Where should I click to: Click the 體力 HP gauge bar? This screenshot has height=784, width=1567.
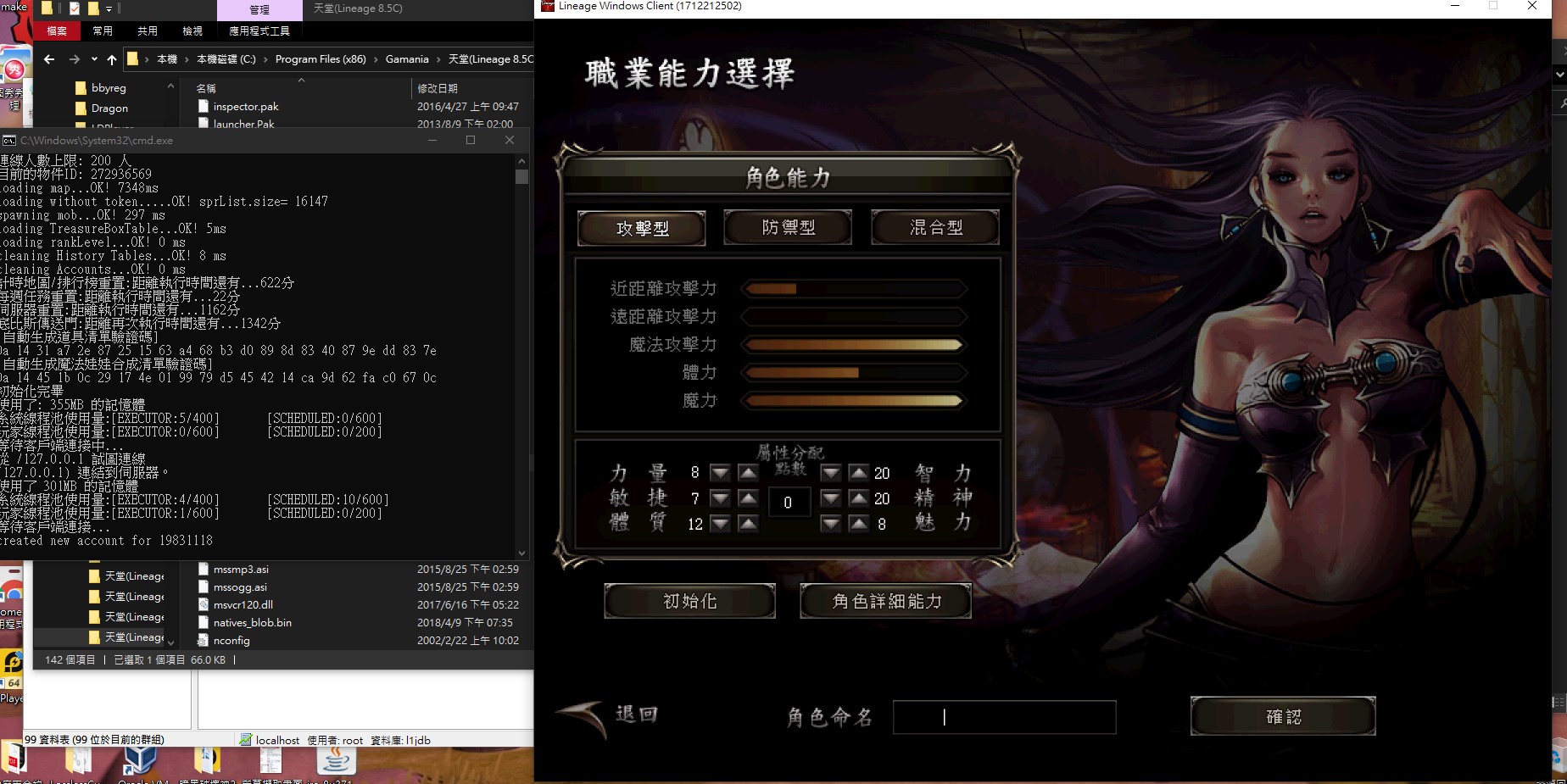(x=854, y=373)
